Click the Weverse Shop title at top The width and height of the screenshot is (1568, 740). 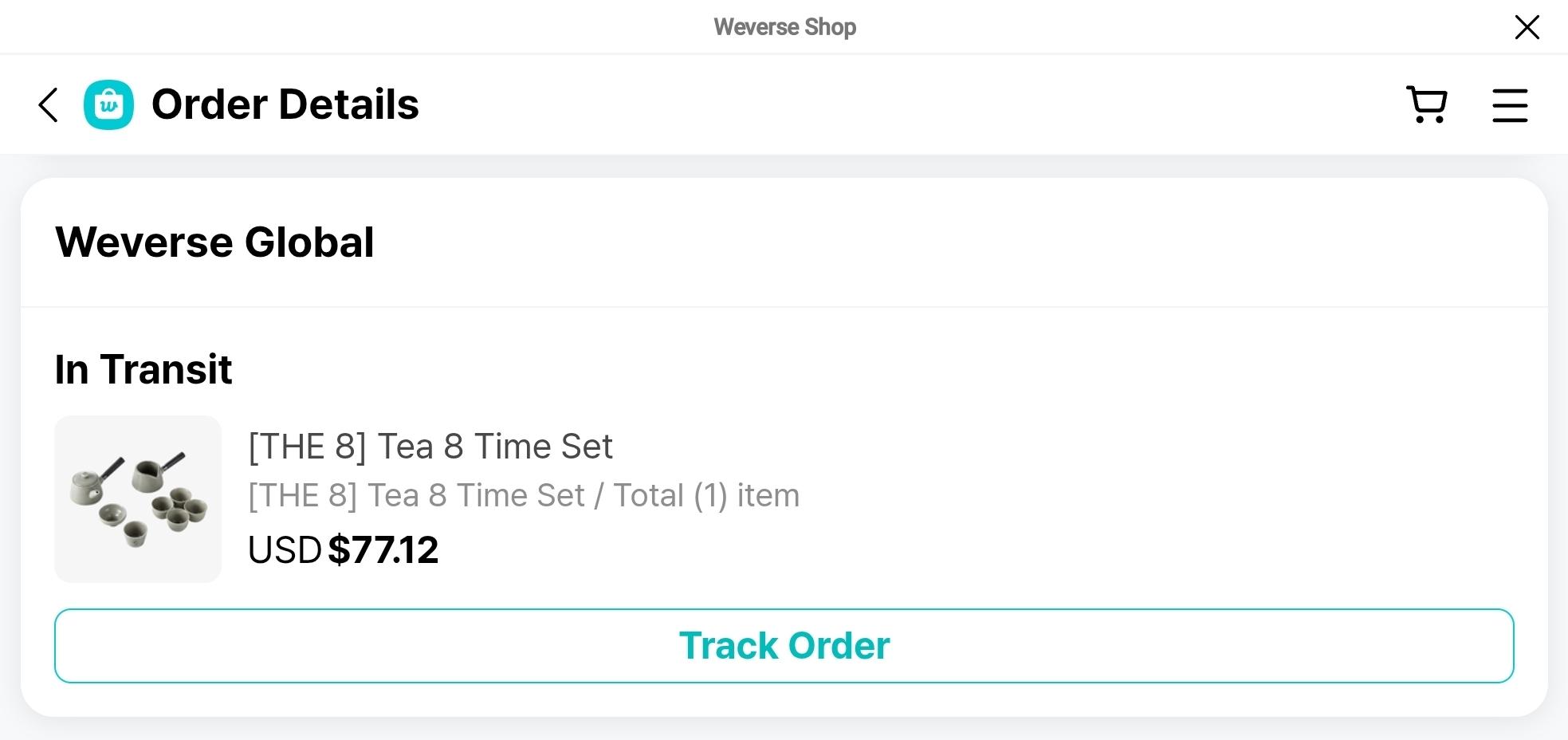coord(784,27)
